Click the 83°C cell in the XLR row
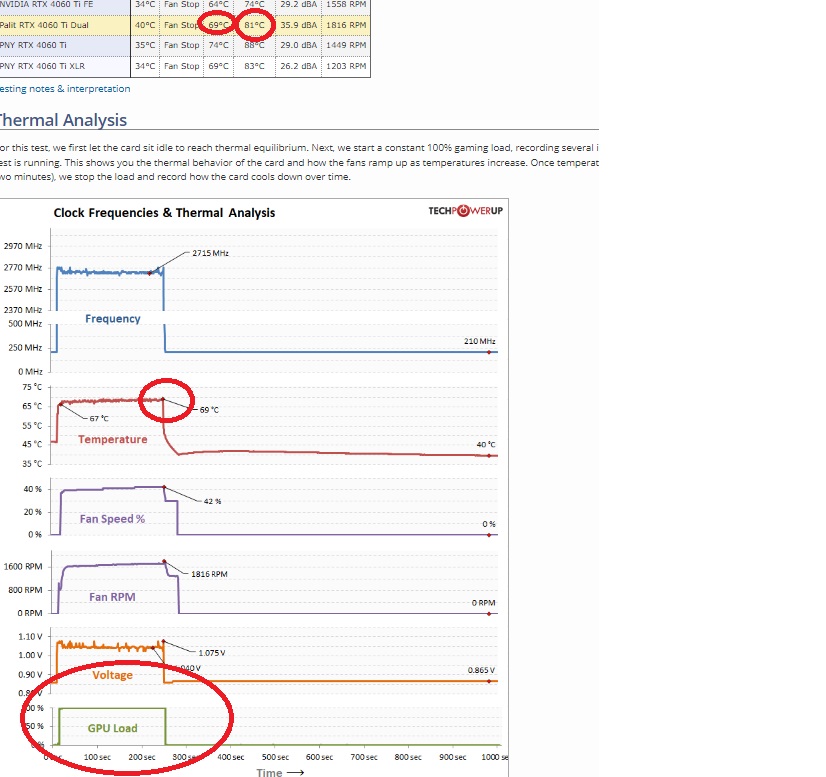The width and height of the screenshot is (826, 777). pyautogui.click(x=254, y=66)
